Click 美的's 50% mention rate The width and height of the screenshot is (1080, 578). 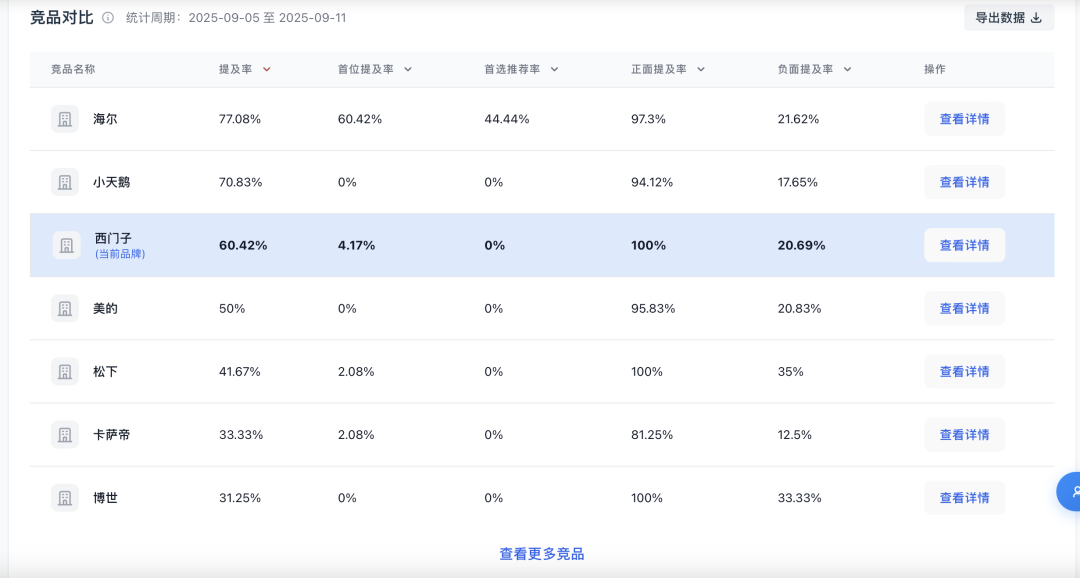click(232, 309)
